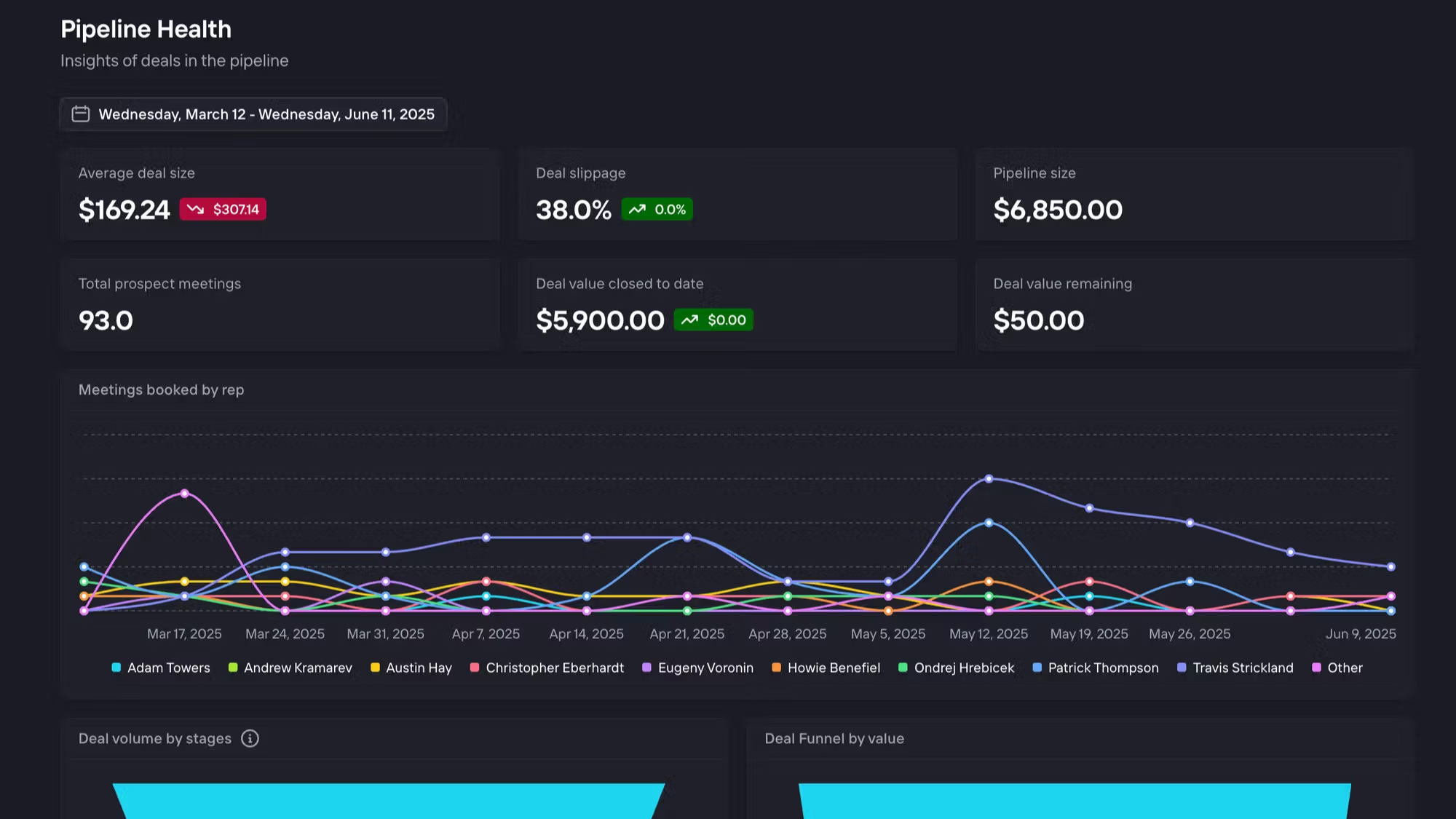Click the info icon beside Deal volume by stages

tap(250, 738)
